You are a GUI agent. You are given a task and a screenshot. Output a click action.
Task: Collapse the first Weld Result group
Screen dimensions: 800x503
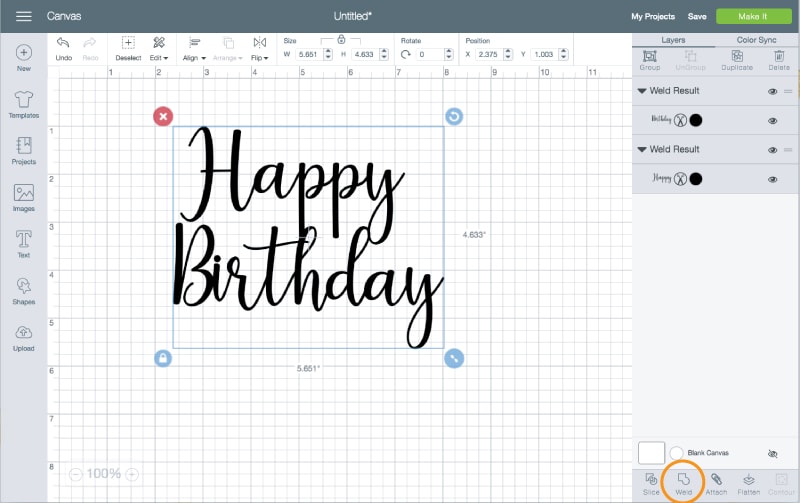tap(641, 91)
